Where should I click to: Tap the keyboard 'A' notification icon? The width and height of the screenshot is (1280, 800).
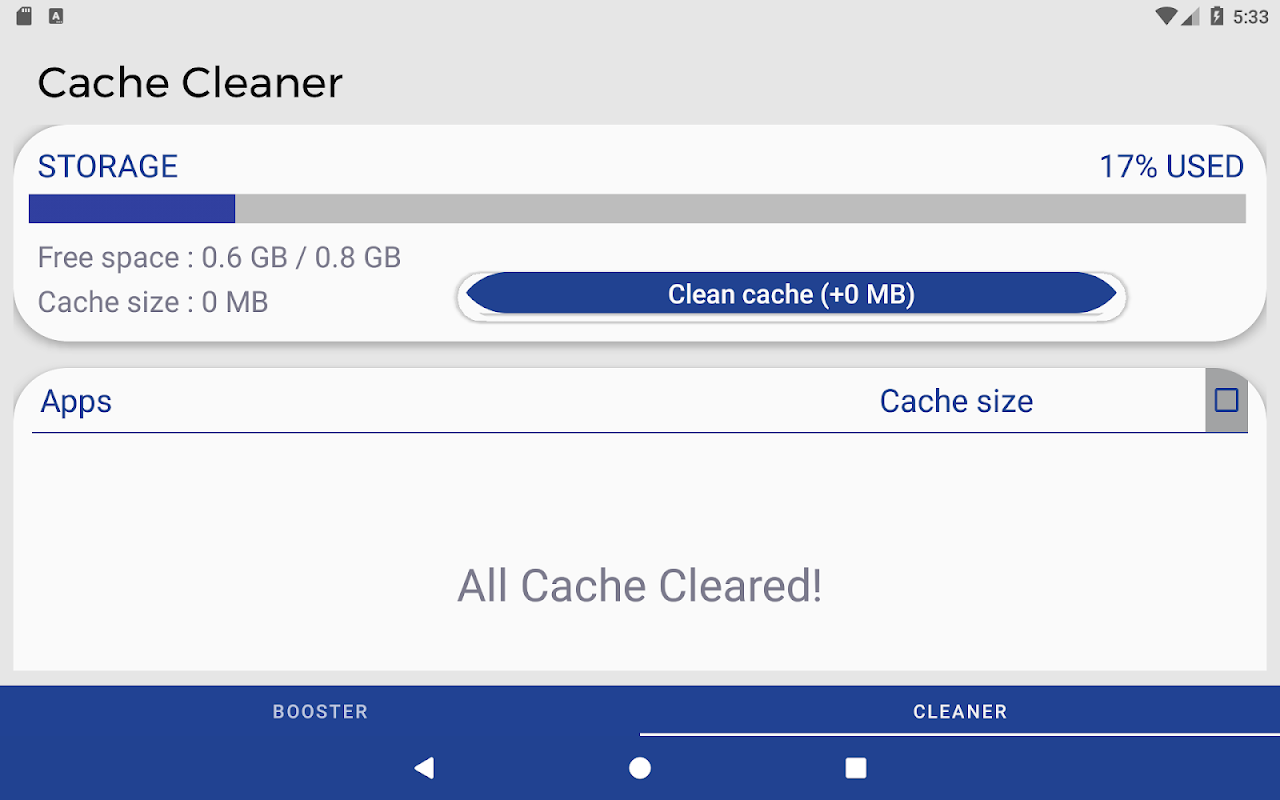56,16
